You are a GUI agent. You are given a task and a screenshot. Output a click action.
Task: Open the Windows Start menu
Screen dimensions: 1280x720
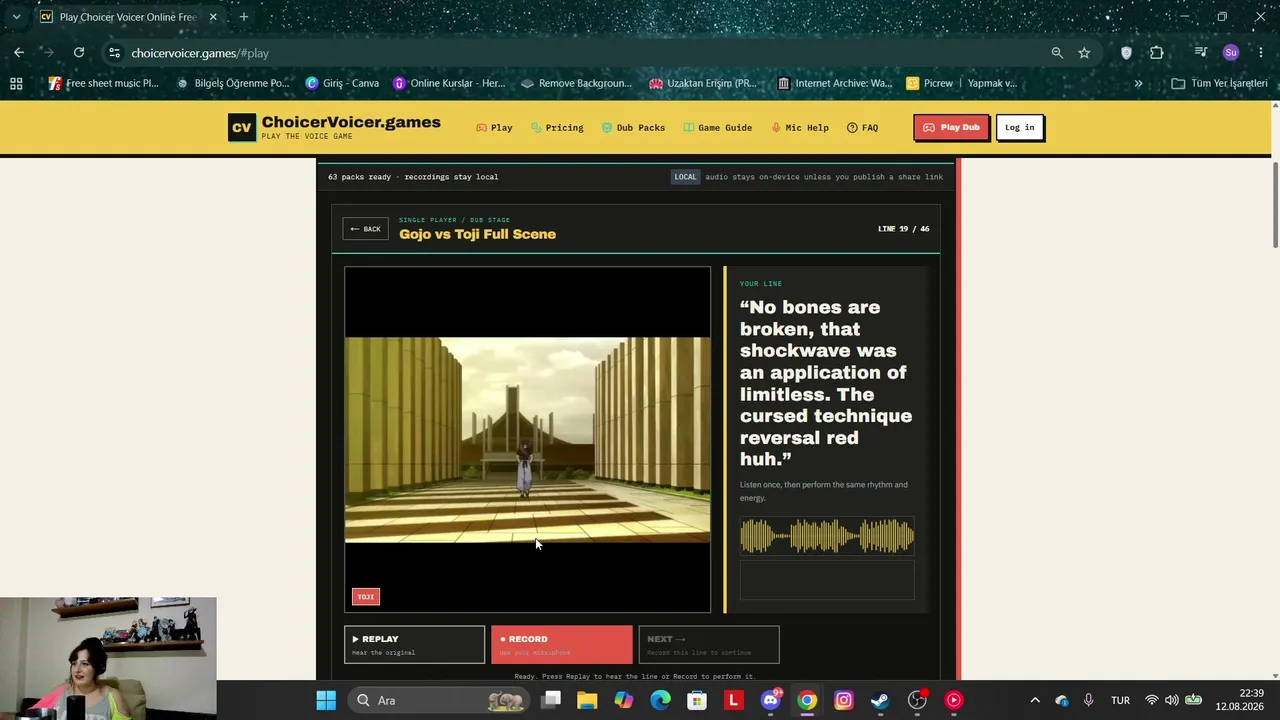(x=326, y=700)
